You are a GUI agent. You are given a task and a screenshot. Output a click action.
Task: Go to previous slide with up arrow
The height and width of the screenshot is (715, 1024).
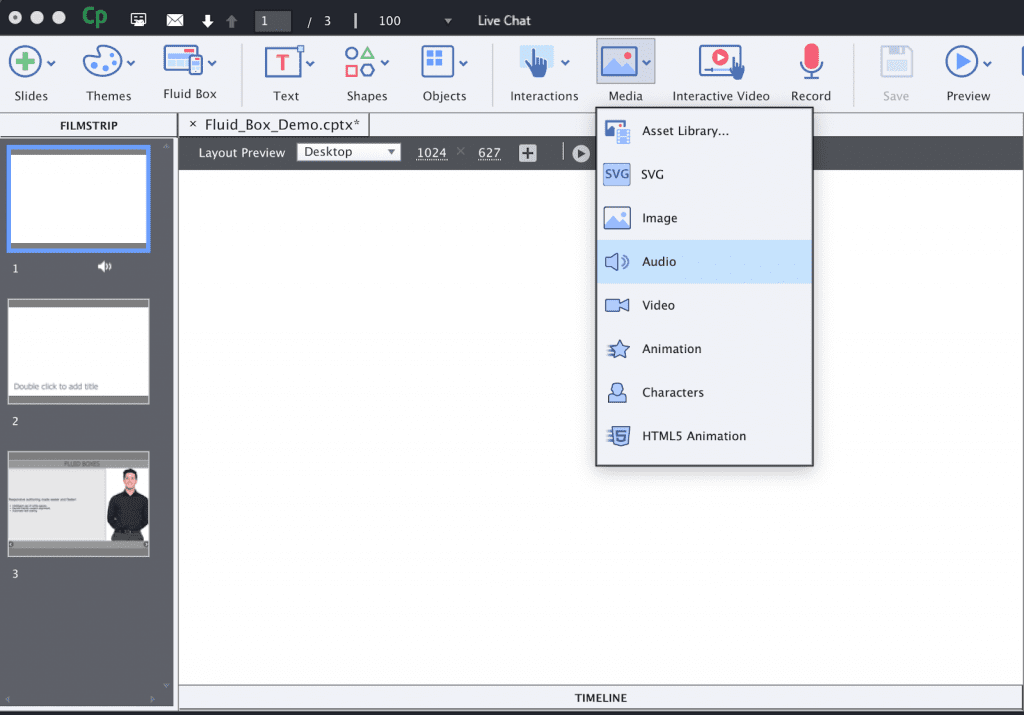(x=231, y=21)
